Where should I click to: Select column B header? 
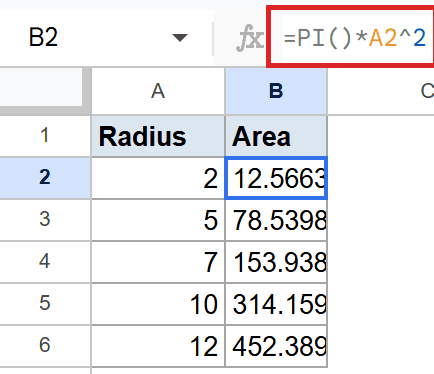(x=276, y=91)
